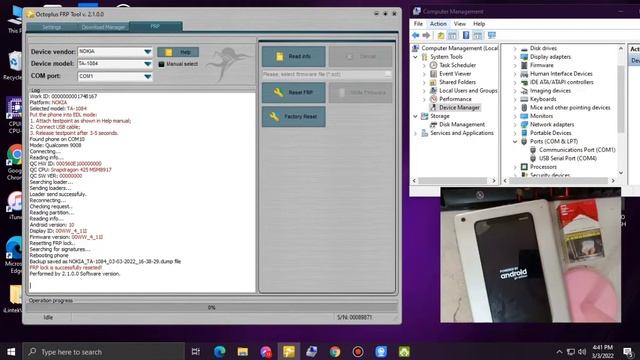
Task: Collapse the Ports (COM & LPT) category
Action: [x=515, y=142]
